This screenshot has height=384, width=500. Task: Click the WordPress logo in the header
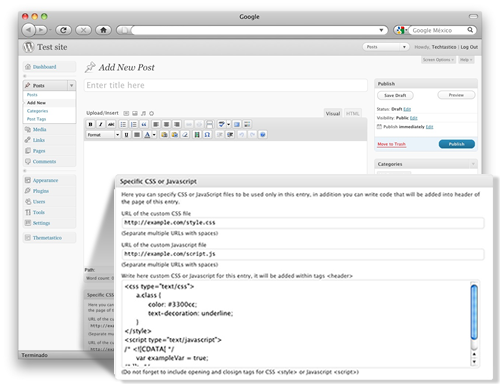[29, 47]
